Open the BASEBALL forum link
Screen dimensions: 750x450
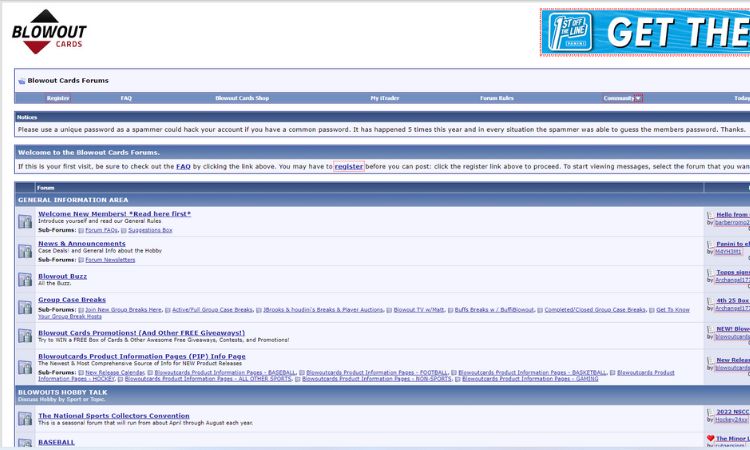click(x=56, y=442)
